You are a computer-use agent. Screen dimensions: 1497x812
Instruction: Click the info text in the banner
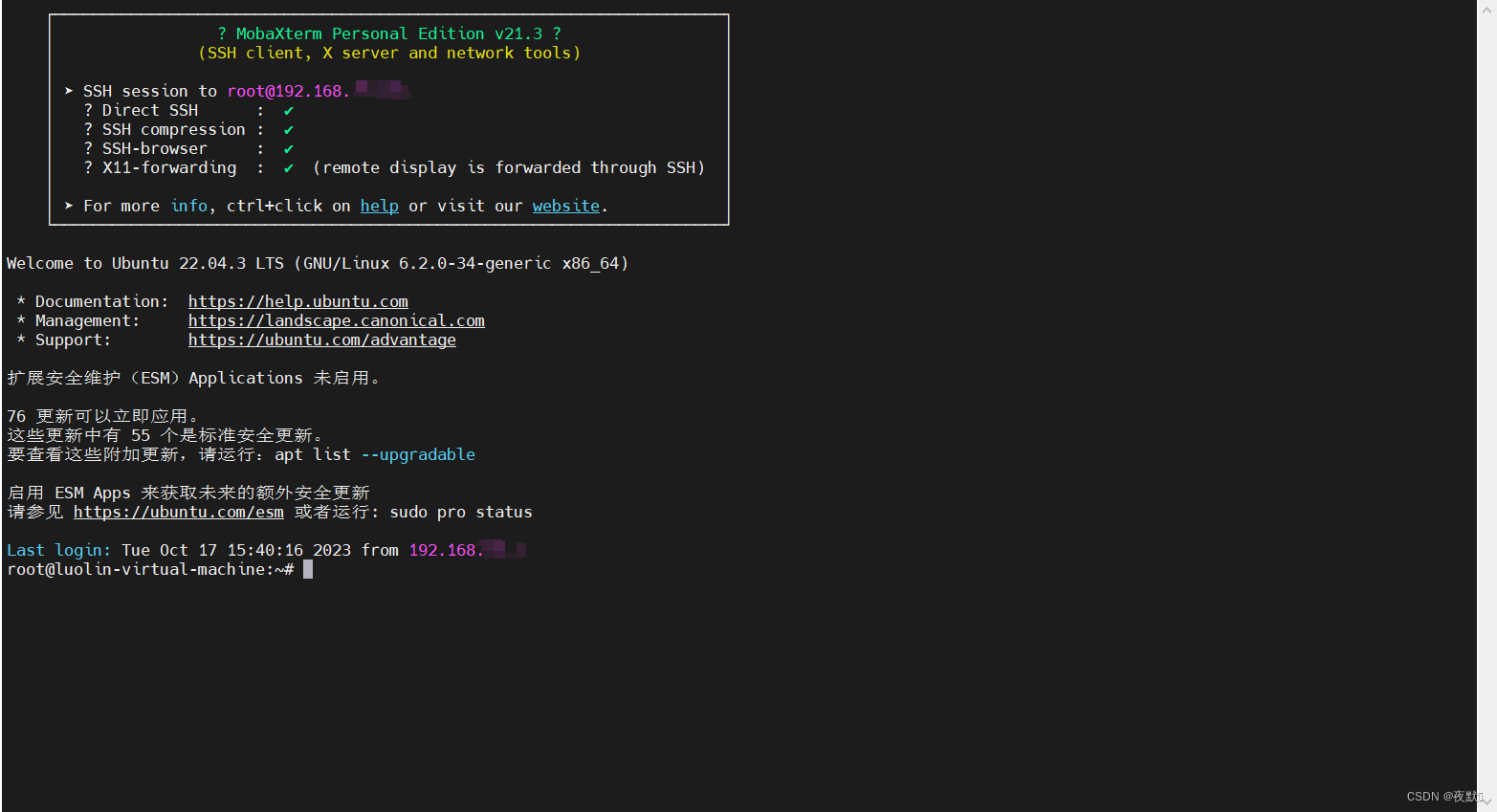coord(189,206)
